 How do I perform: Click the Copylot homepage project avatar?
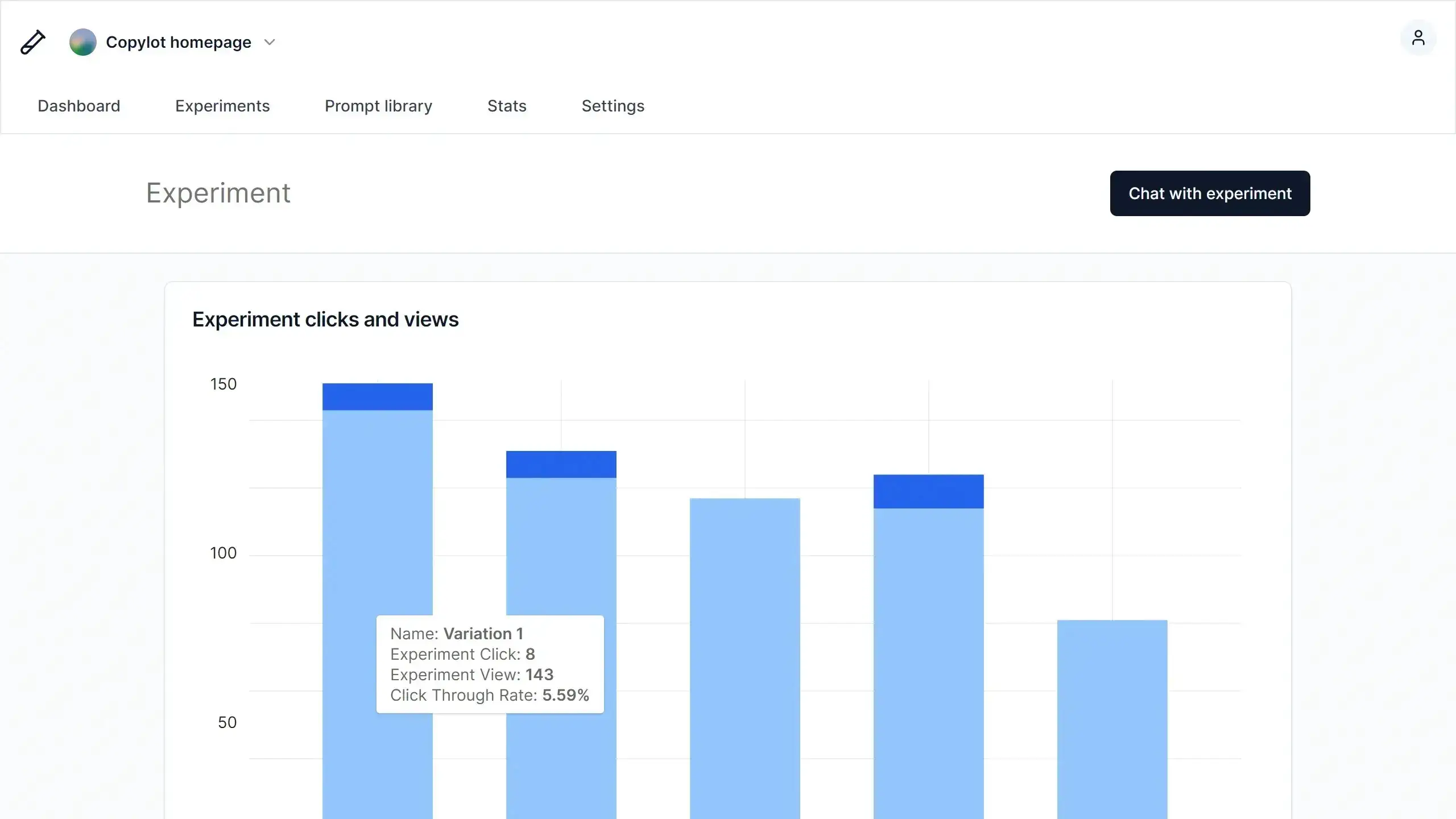coord(83,42)
